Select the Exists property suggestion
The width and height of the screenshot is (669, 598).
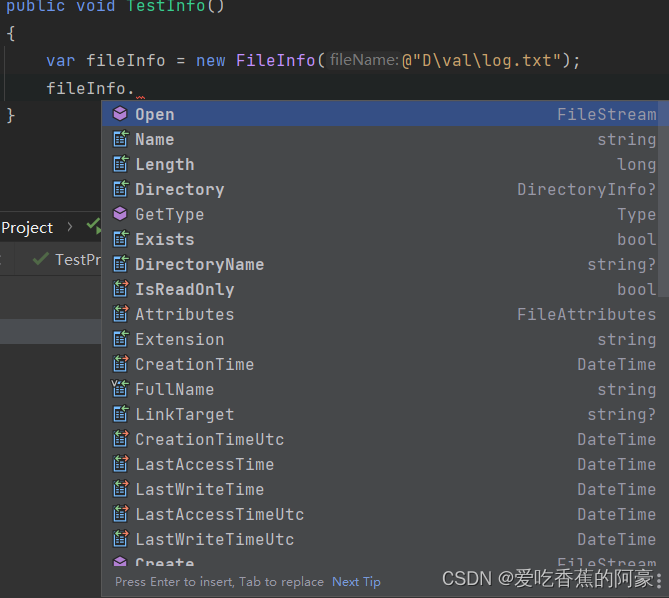tap(380, 239)
